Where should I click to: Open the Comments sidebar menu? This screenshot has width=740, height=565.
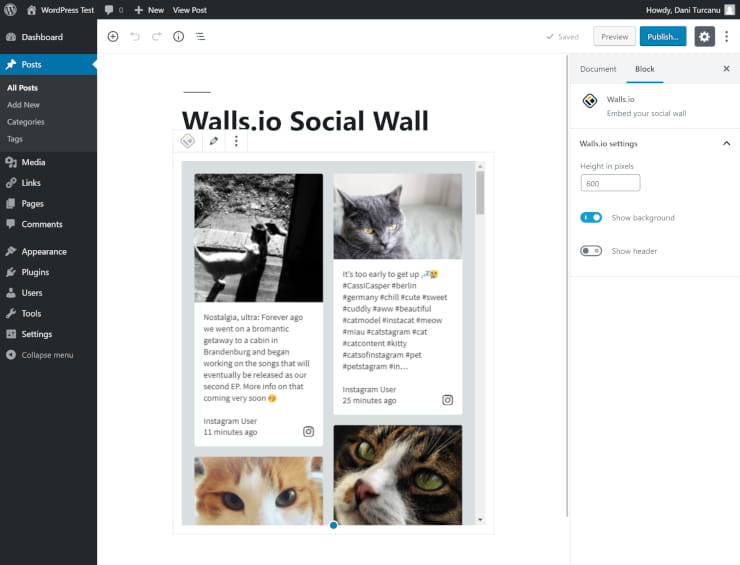pos(48,224)
